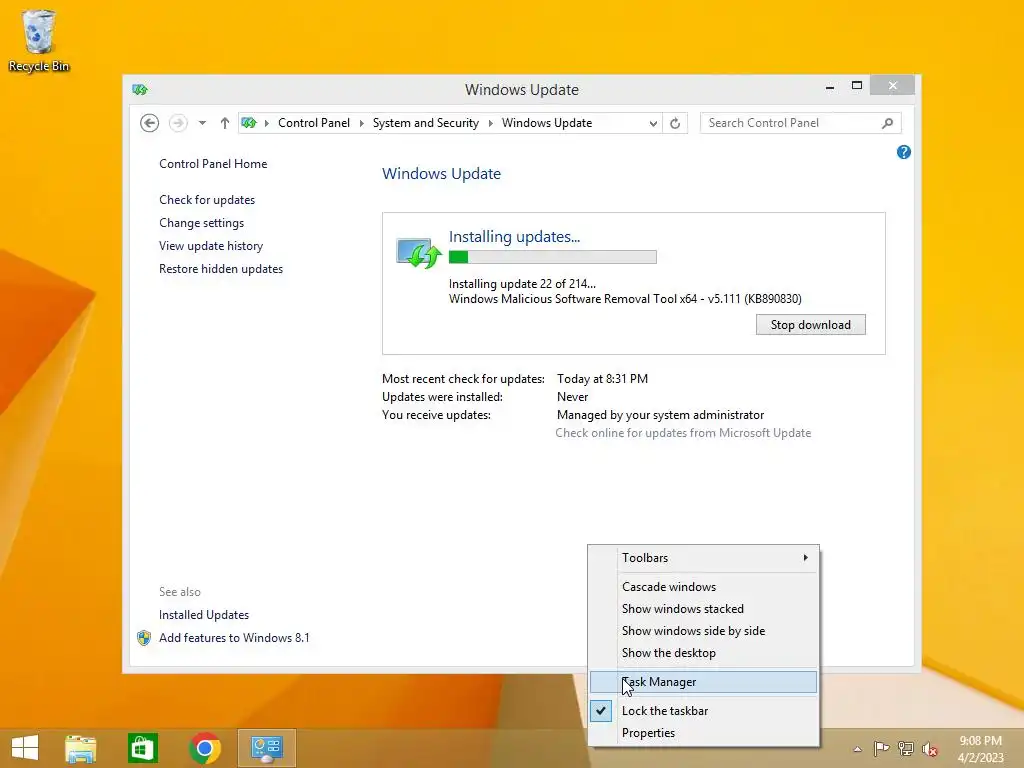
Task: Open help with the blue question mark
Action: click(x=904, y=152)
